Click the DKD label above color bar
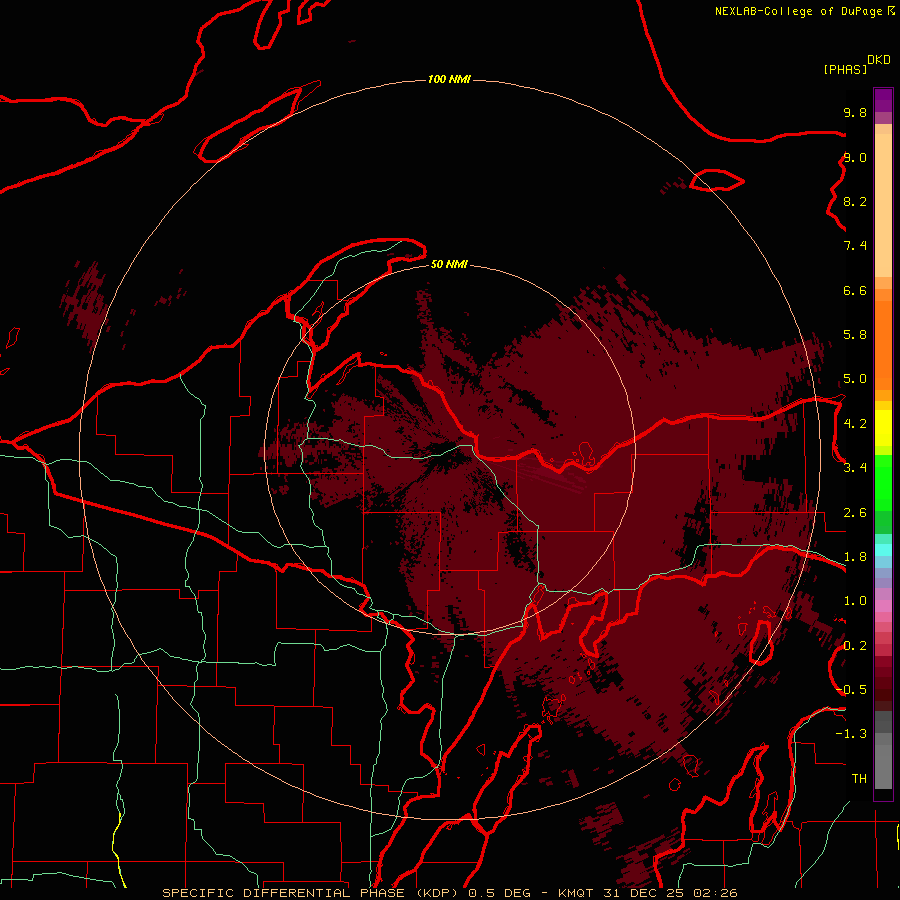The image size is (900, 900). (878, 60)
